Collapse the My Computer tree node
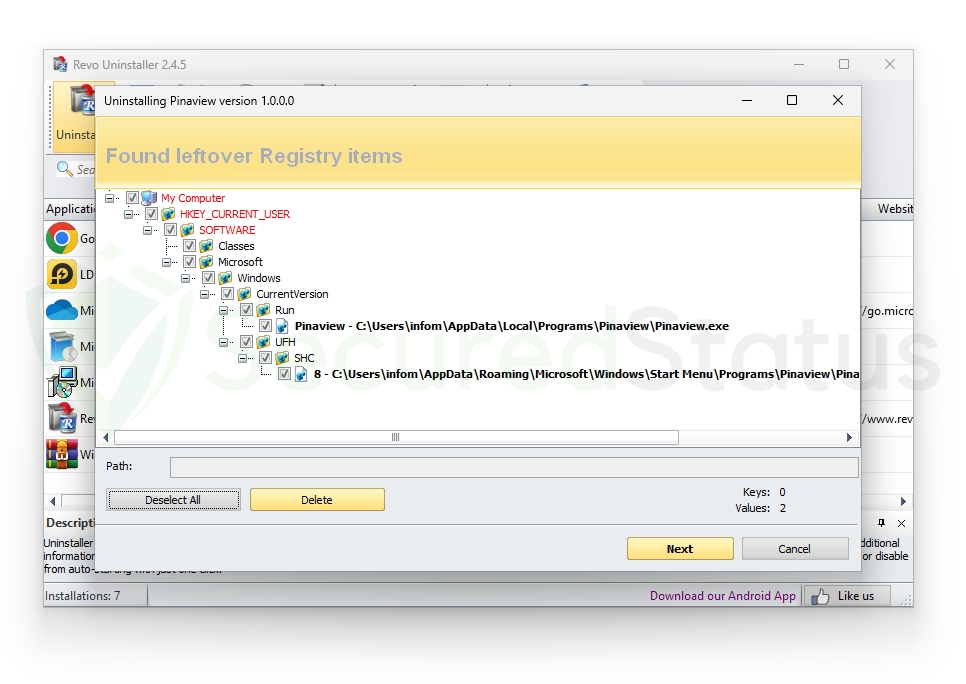This screenshot has width=966, height=684. pos(110,198)
